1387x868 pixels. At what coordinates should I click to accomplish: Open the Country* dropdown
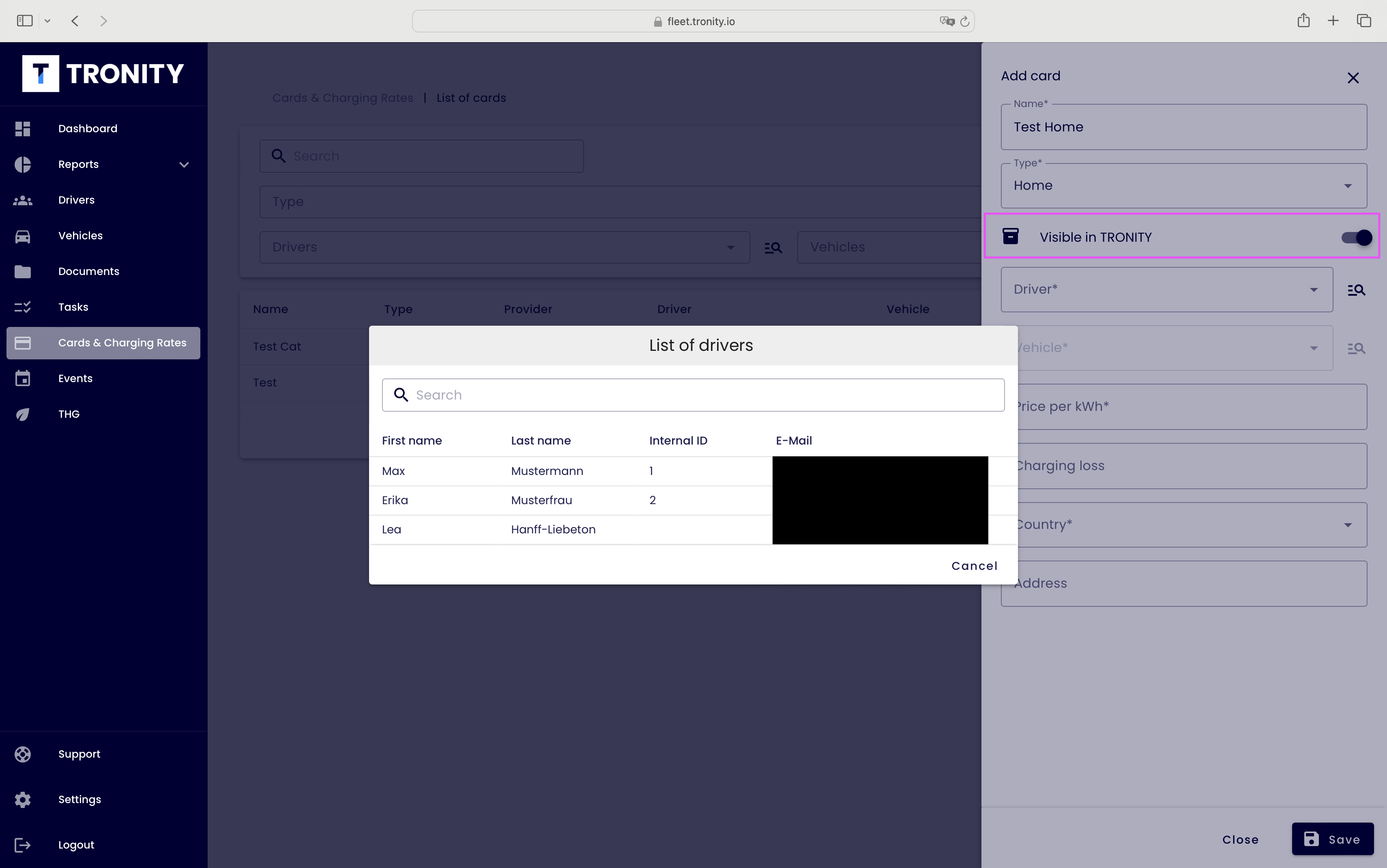click(1183, 525)
